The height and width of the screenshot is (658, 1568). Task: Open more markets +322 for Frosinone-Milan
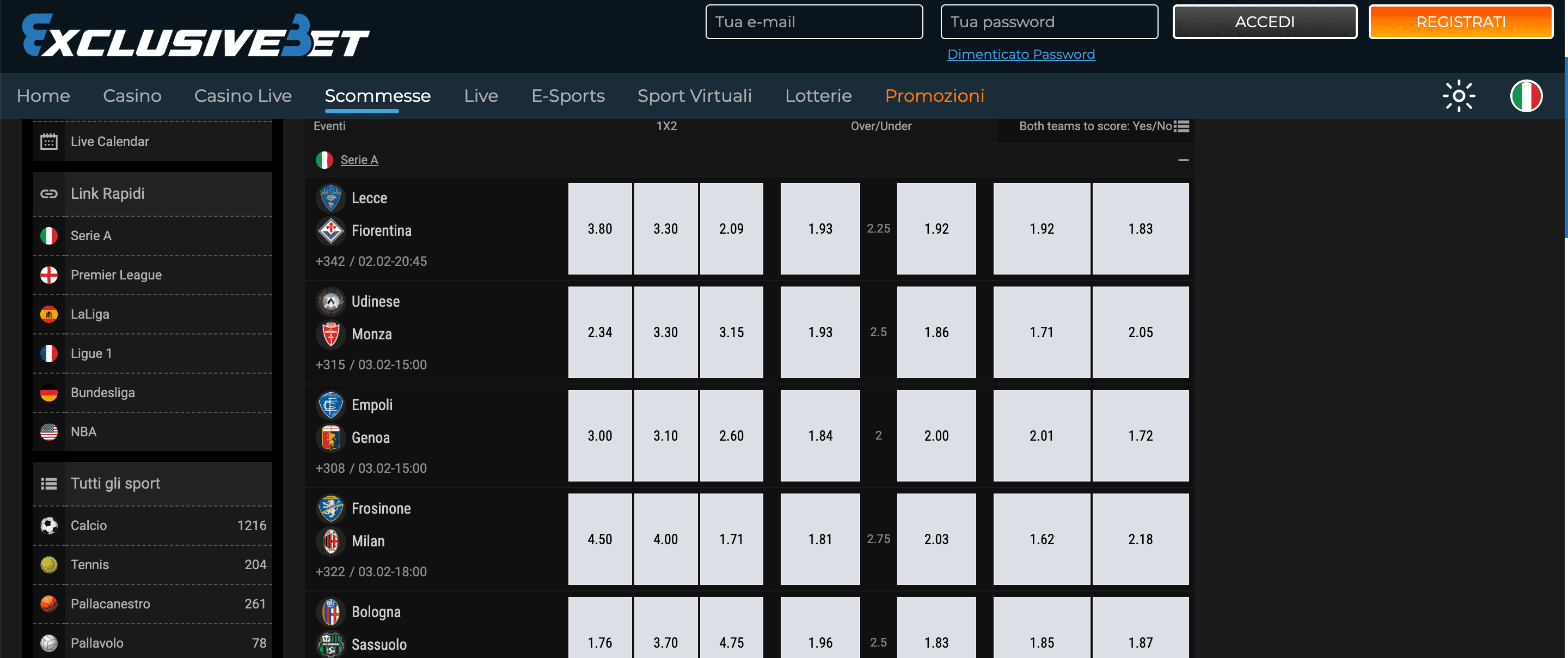(330, 572)
